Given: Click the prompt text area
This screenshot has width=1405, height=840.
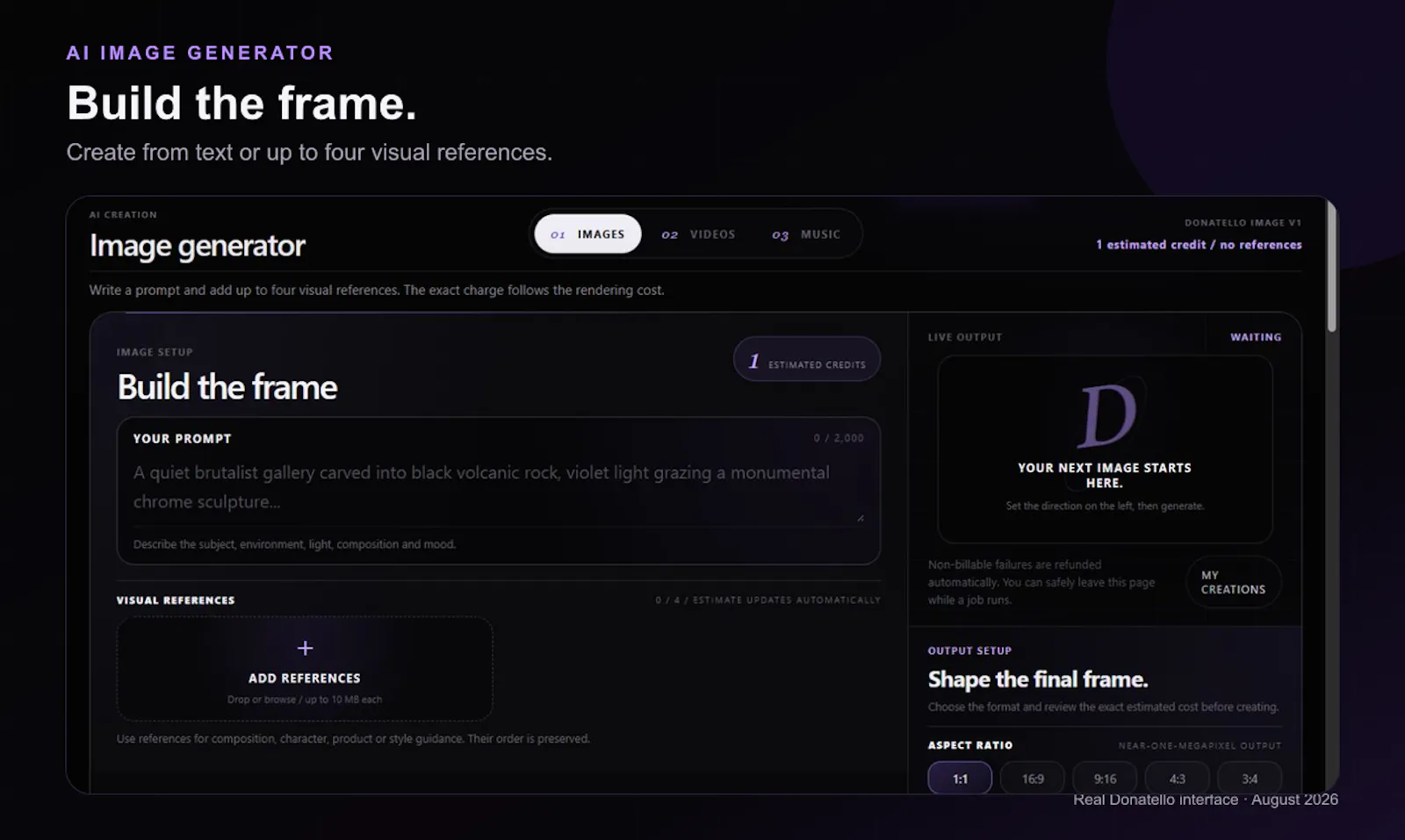Looking at the screenshot, I should pos(498,487).
